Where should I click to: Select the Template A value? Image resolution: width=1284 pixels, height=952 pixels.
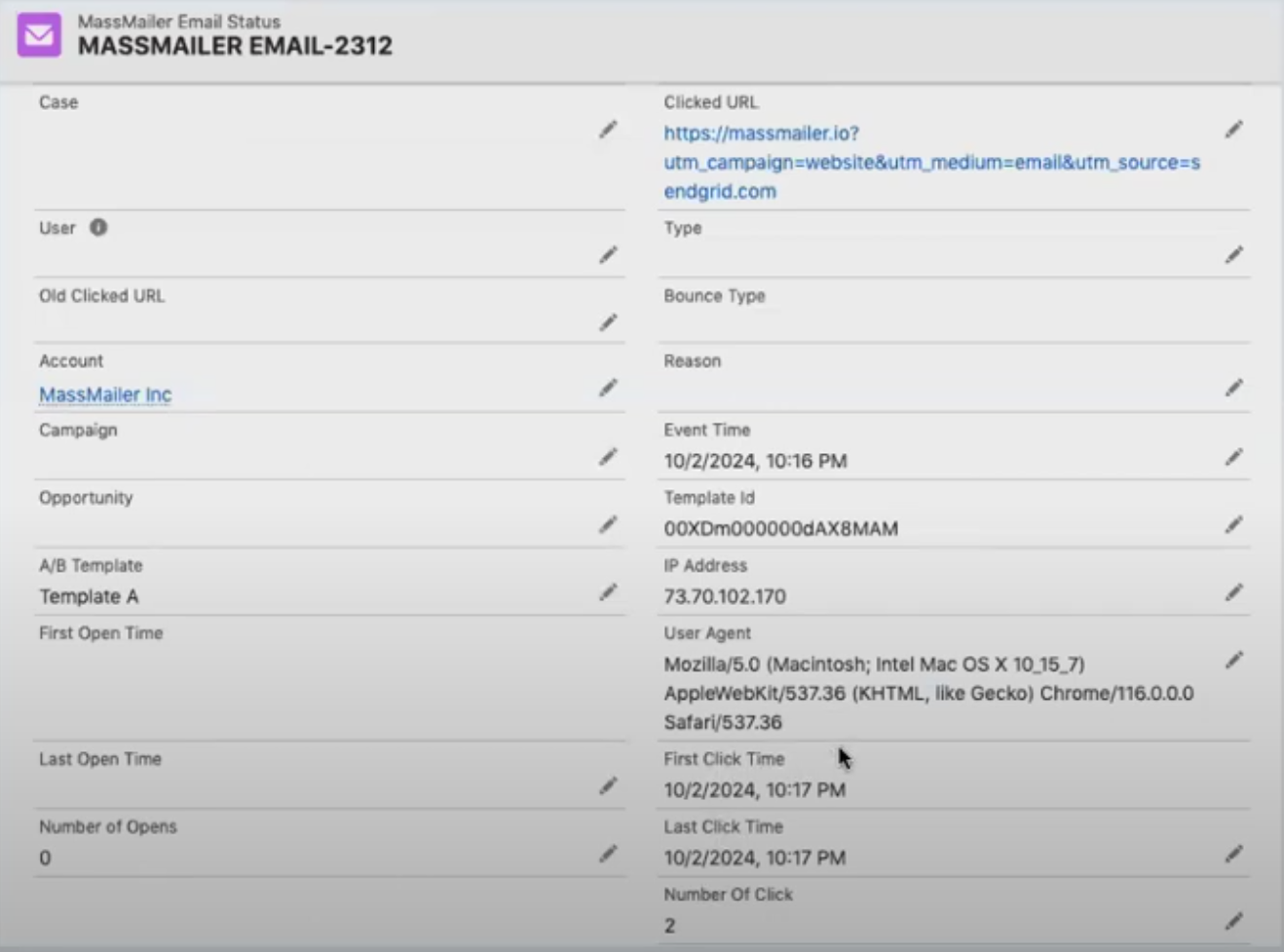[89, 596]
